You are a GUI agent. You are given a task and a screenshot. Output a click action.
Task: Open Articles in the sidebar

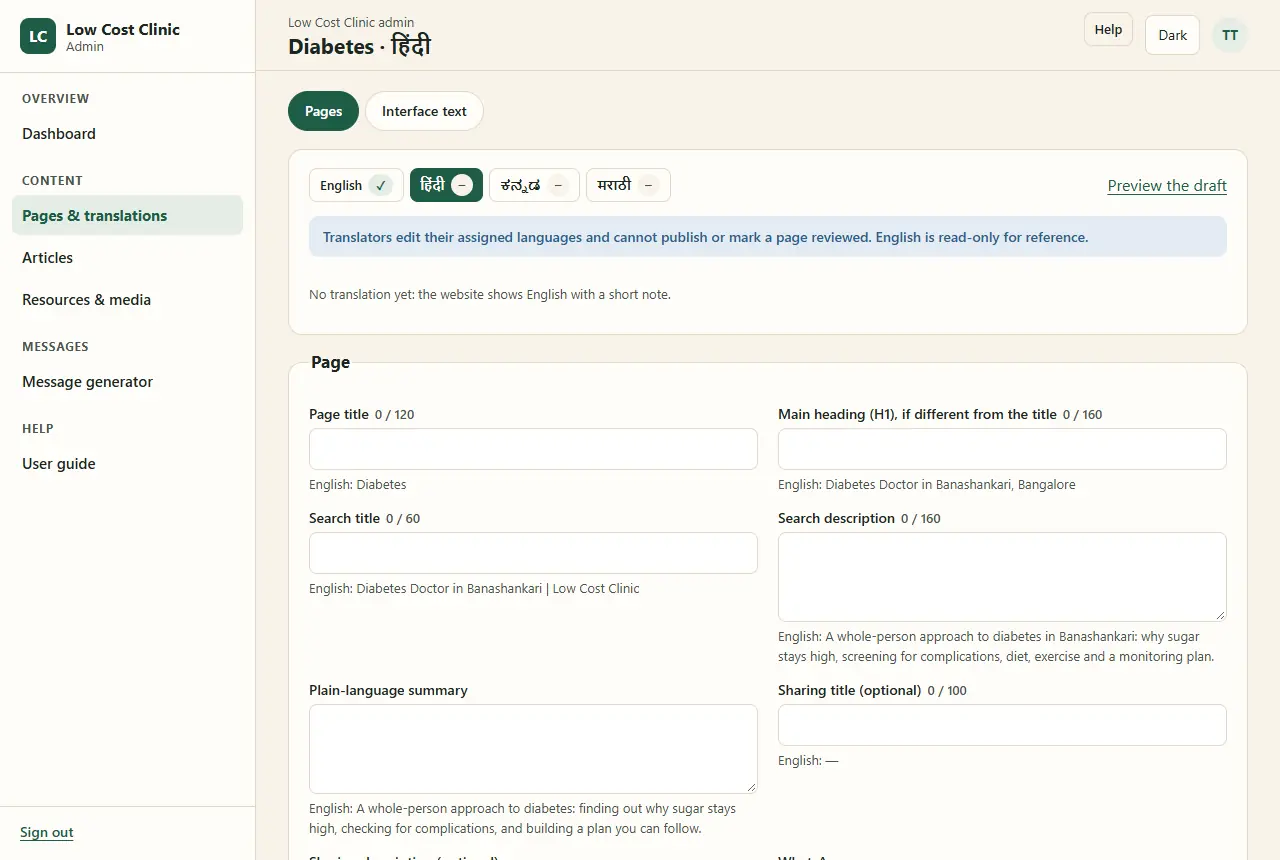pos(127,258)
